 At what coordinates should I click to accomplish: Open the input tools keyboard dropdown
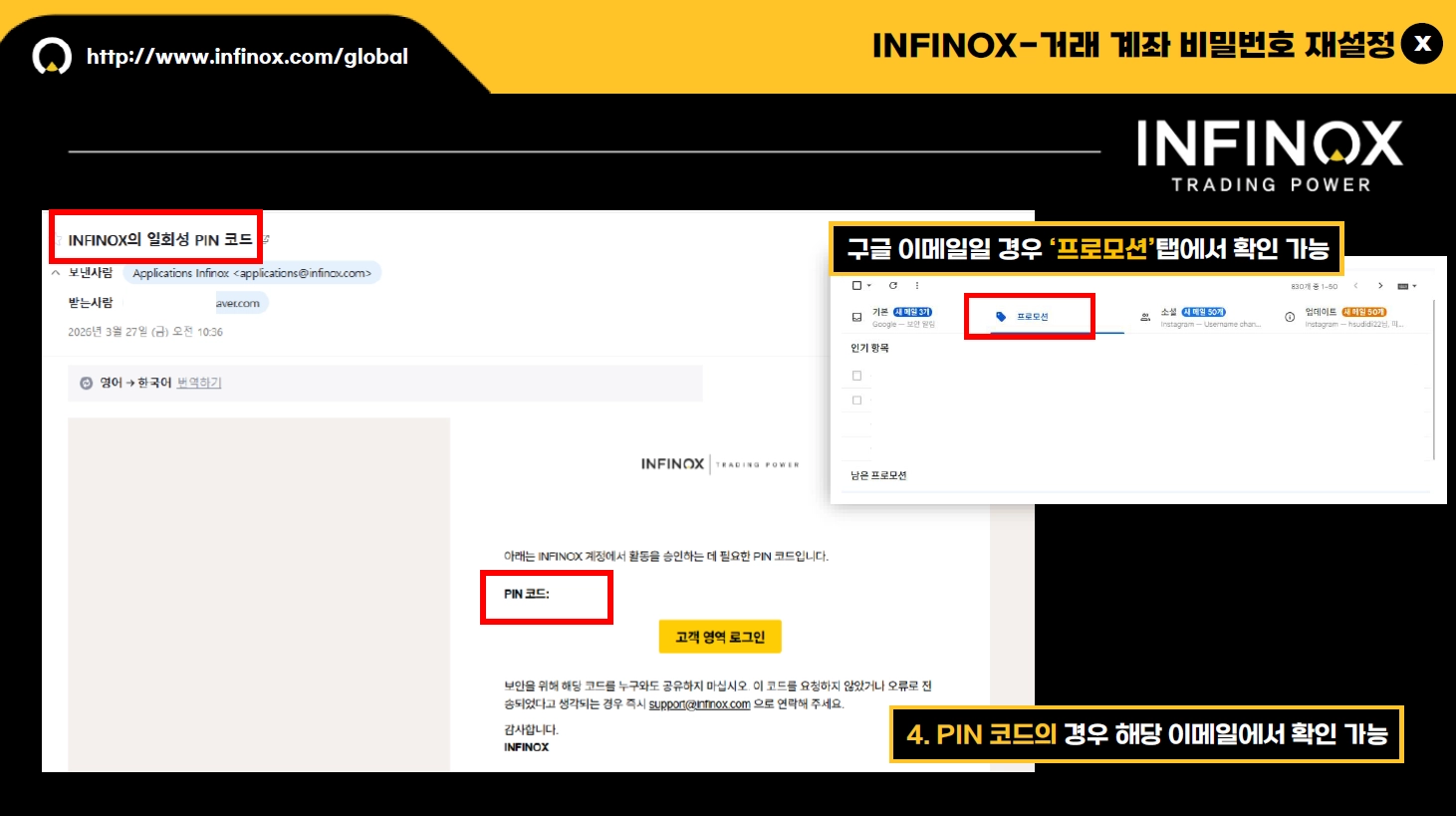pyautogui.click(x=1406, y=286)
